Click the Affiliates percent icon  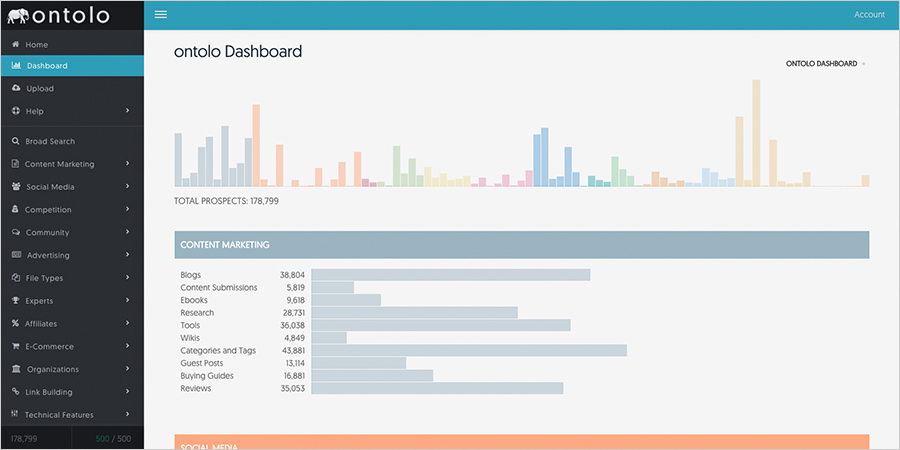coord(15,324)
